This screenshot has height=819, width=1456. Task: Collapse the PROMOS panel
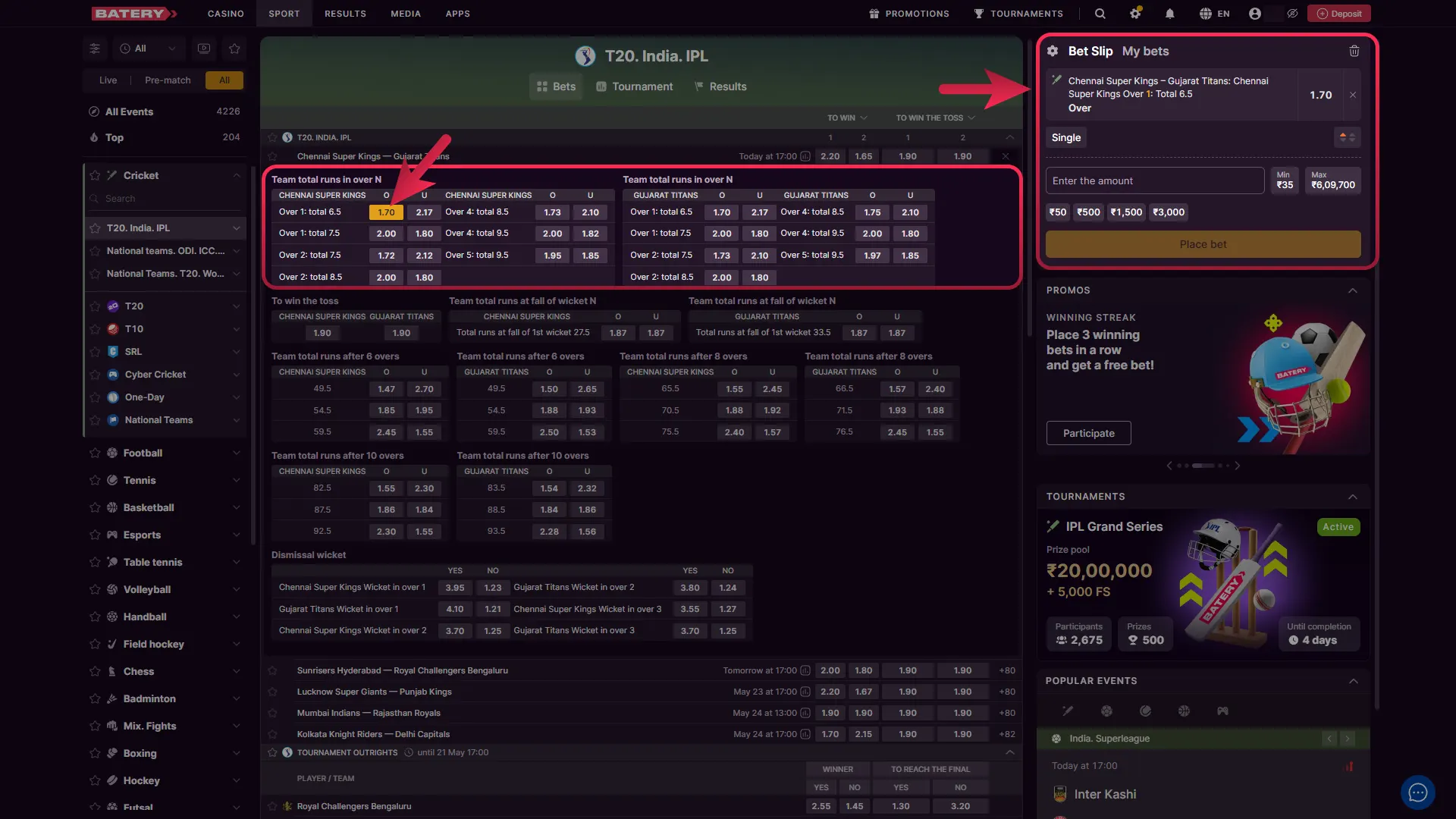click(x=1353, y=290)
